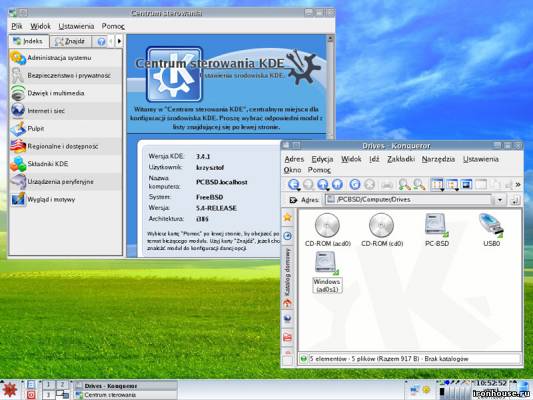533x400 pixels.
Task: Open the Ustawienia menu in Control Center
Action: pyautogui.click(x=76, y=26)
